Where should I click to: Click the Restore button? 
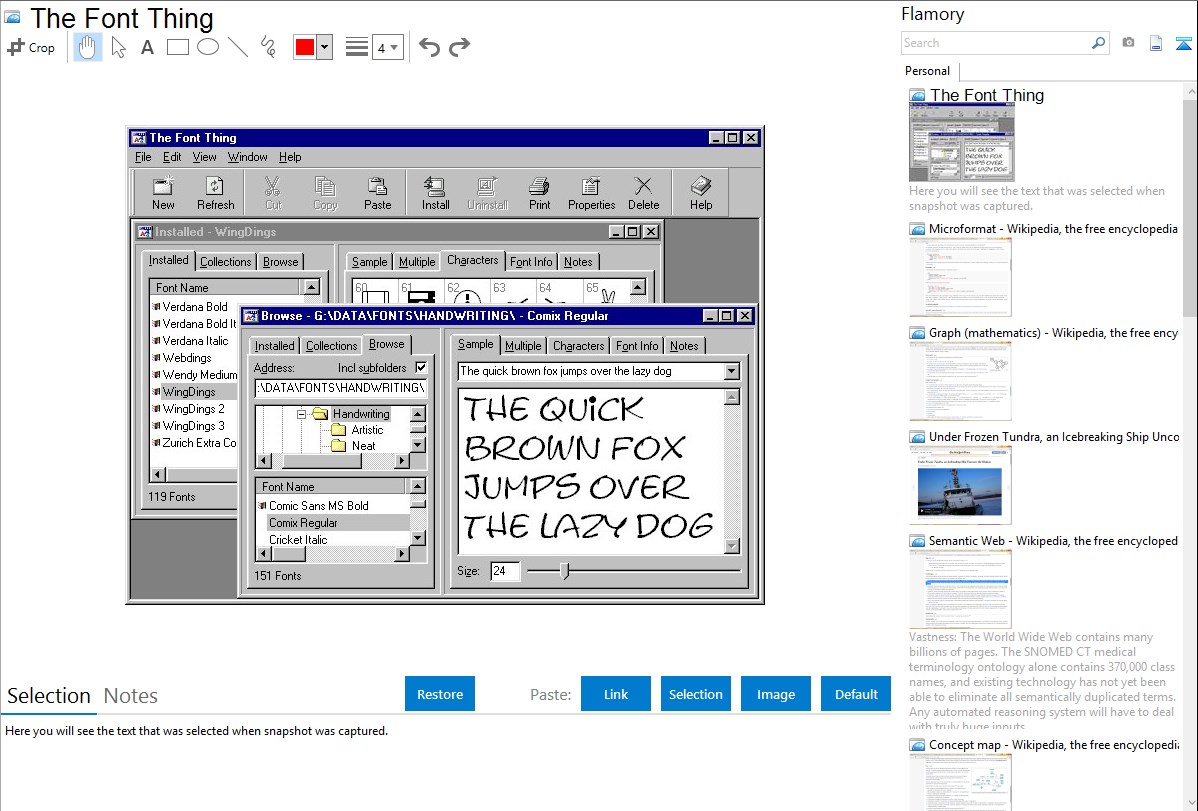[x=440, y=694]
